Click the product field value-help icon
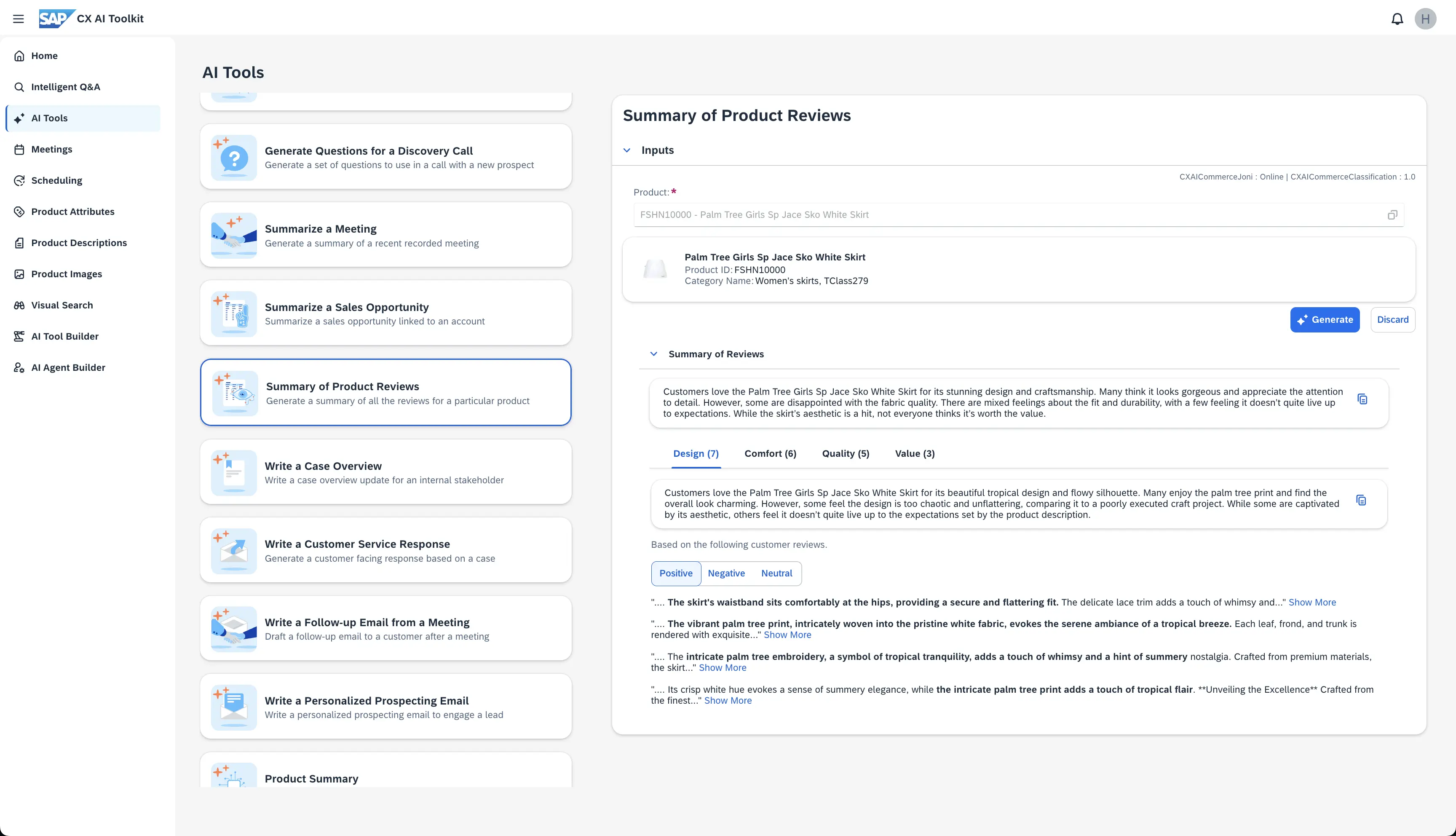This screenshot has width=1456, height=836. pyautogui.click(x=1392, y=215)
